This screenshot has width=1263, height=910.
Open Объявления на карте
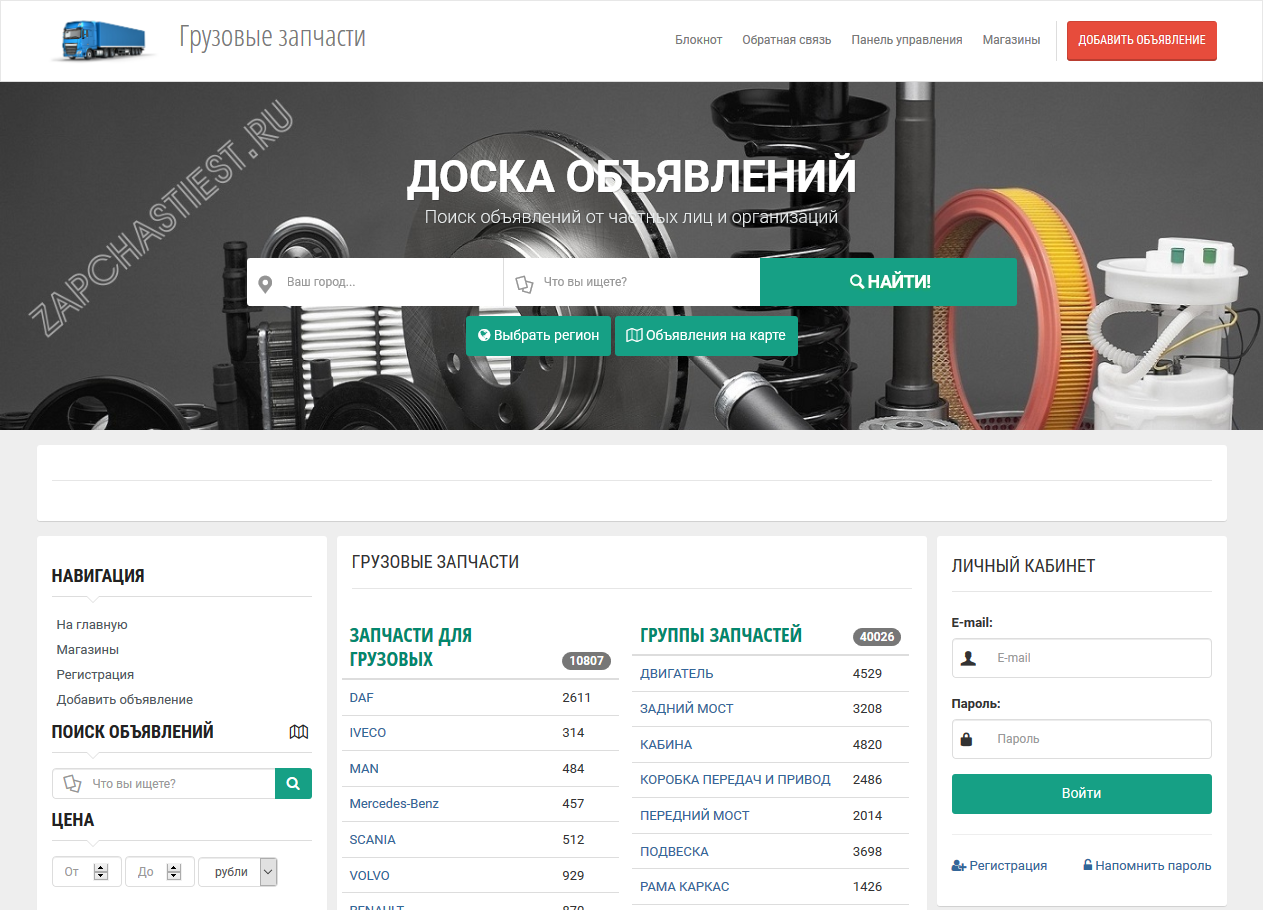tap(706, 336)
